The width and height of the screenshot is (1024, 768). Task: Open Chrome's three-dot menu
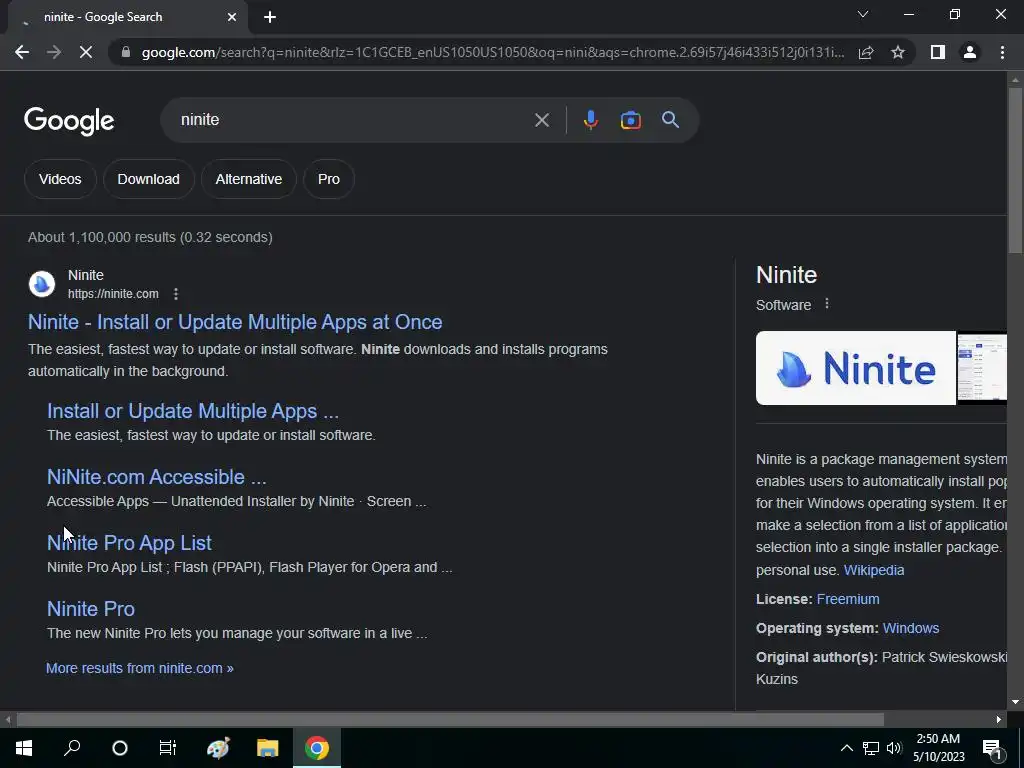point(1002,52)
